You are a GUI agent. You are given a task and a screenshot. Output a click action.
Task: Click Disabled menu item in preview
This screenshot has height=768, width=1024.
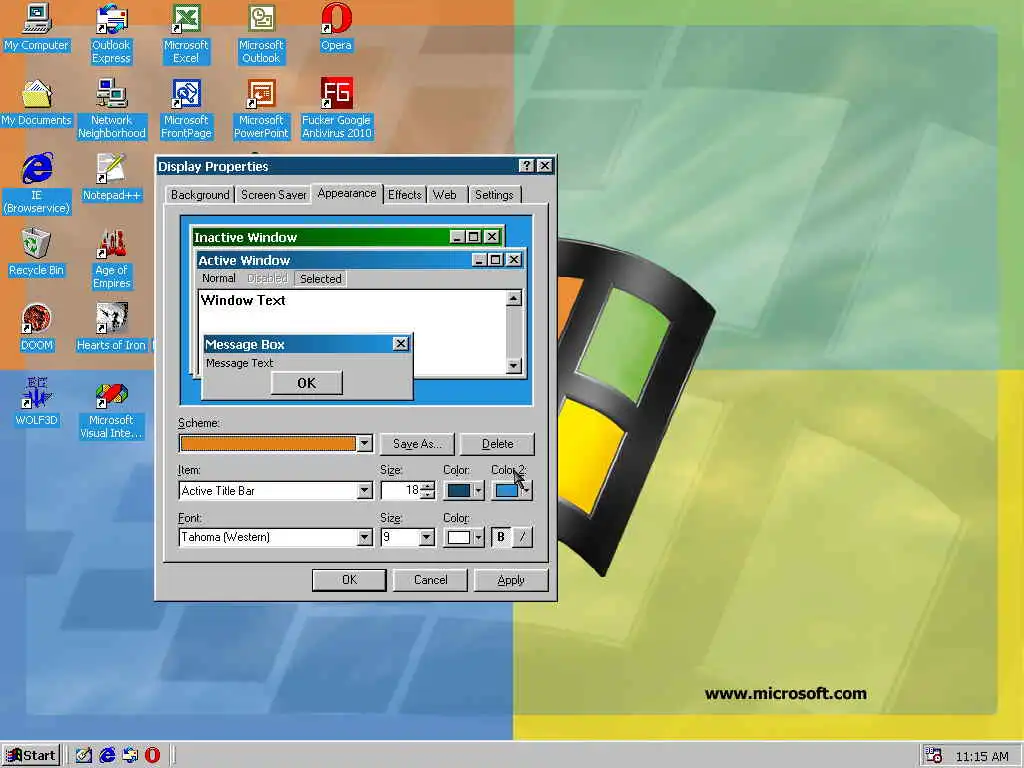click(267, 278)
